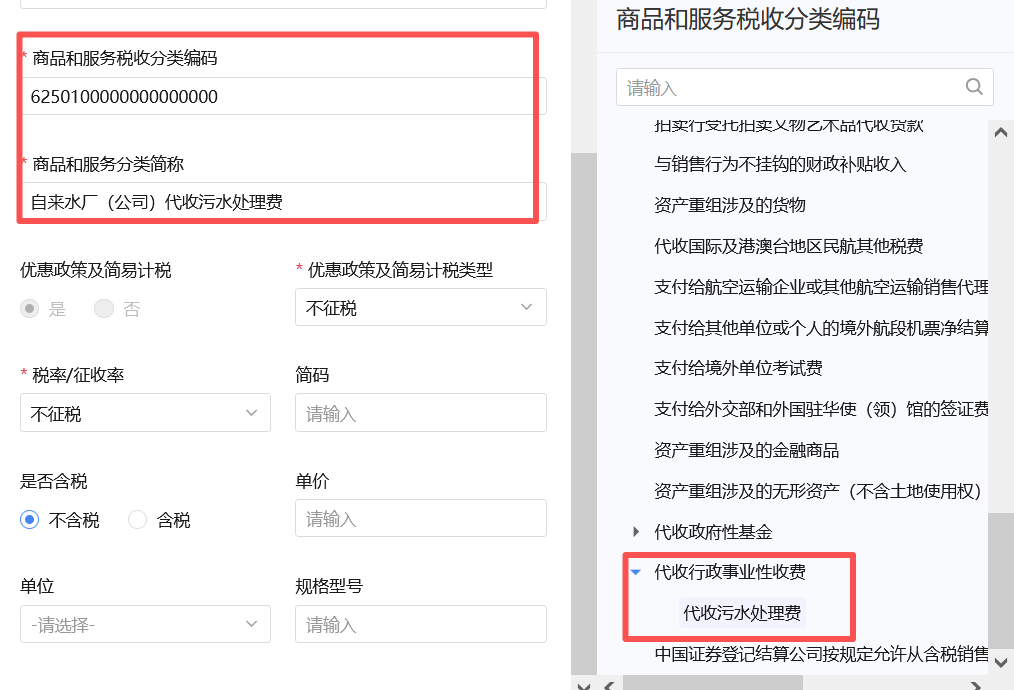This screenshot has width=1014, height=690.
Task: Select the 否 radio for 优惠政策及简易计税
Action: (x=104, y=309)
